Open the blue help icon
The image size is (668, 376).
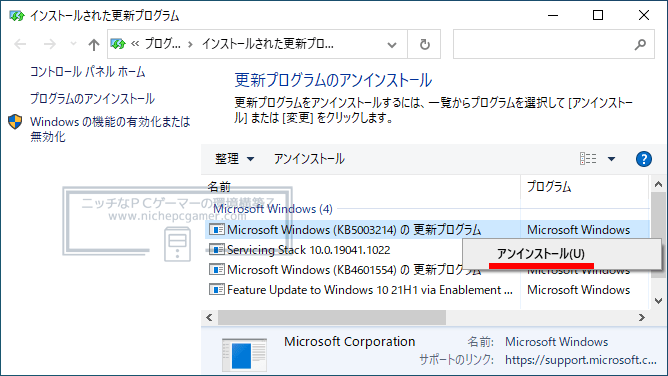pos(644,159)
